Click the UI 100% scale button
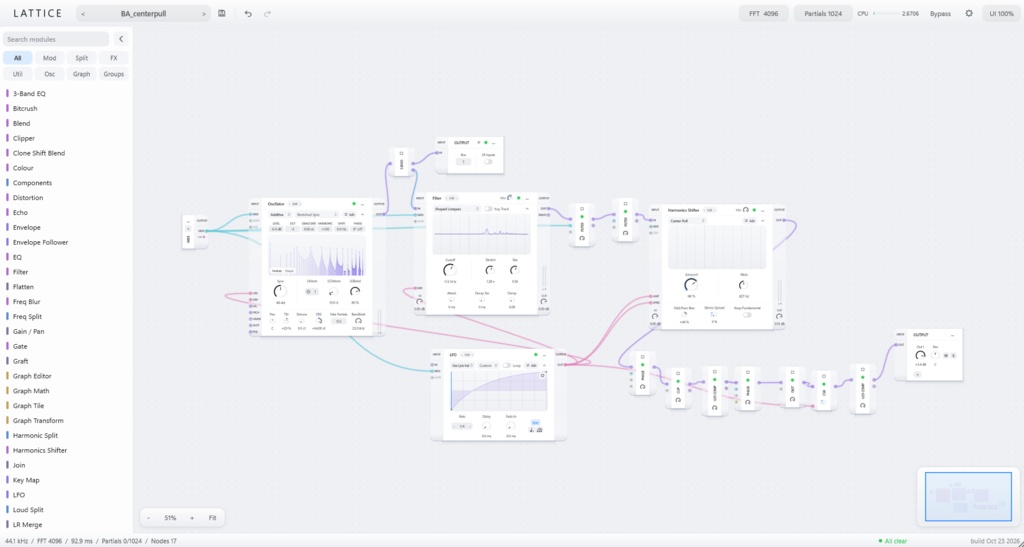Viewport: 1024px width, 547px height. pos(1001,13)
